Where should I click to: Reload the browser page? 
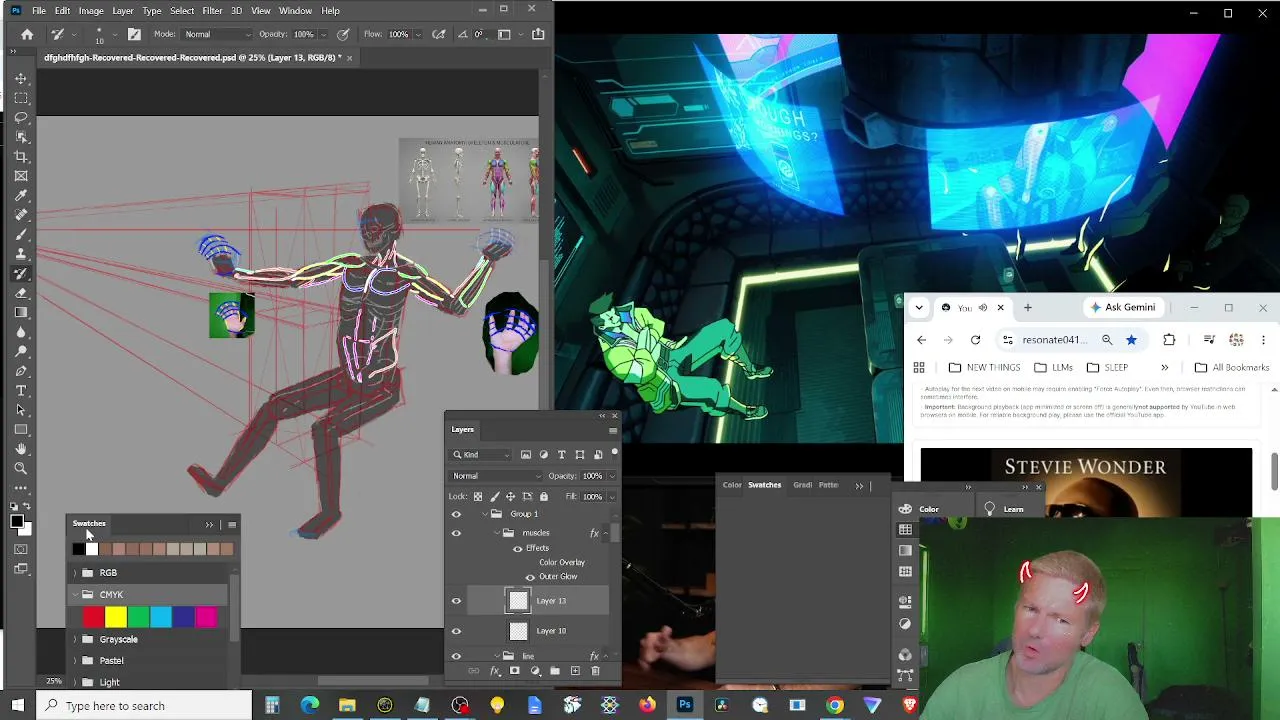(975, 340)
